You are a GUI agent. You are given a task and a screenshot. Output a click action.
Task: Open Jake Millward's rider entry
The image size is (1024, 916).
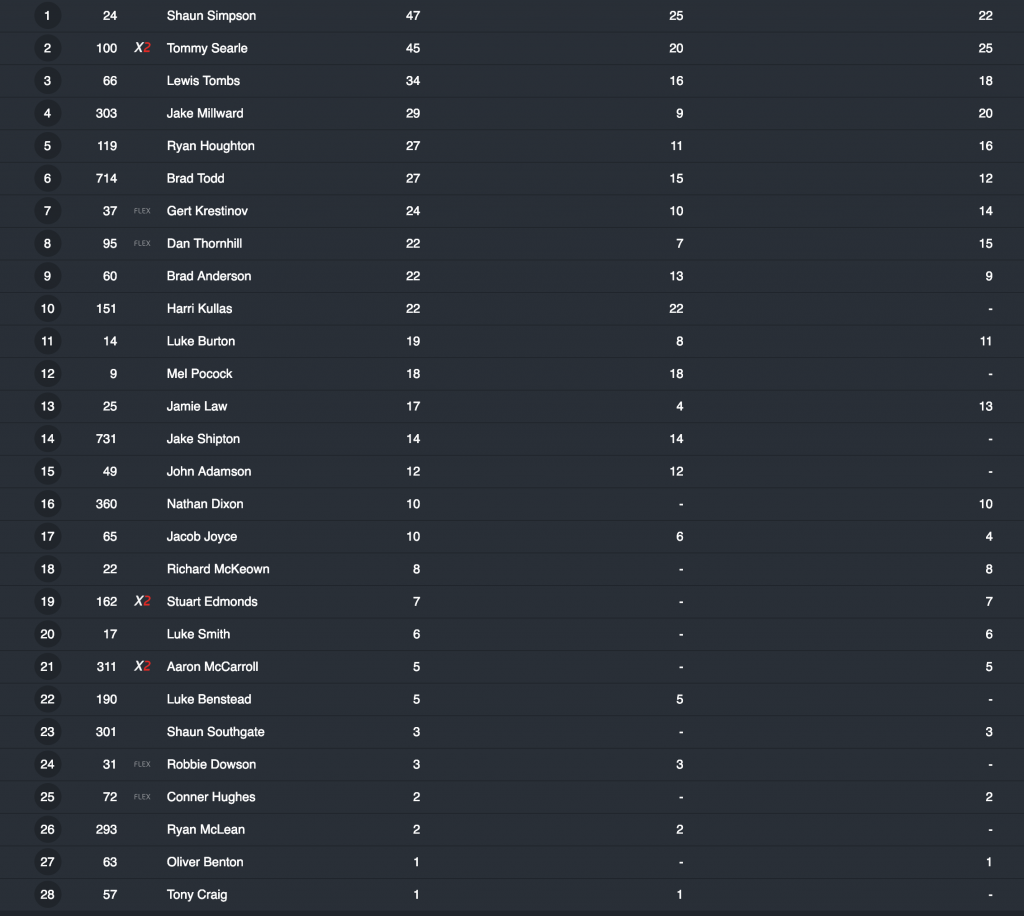tap(205, 113)
